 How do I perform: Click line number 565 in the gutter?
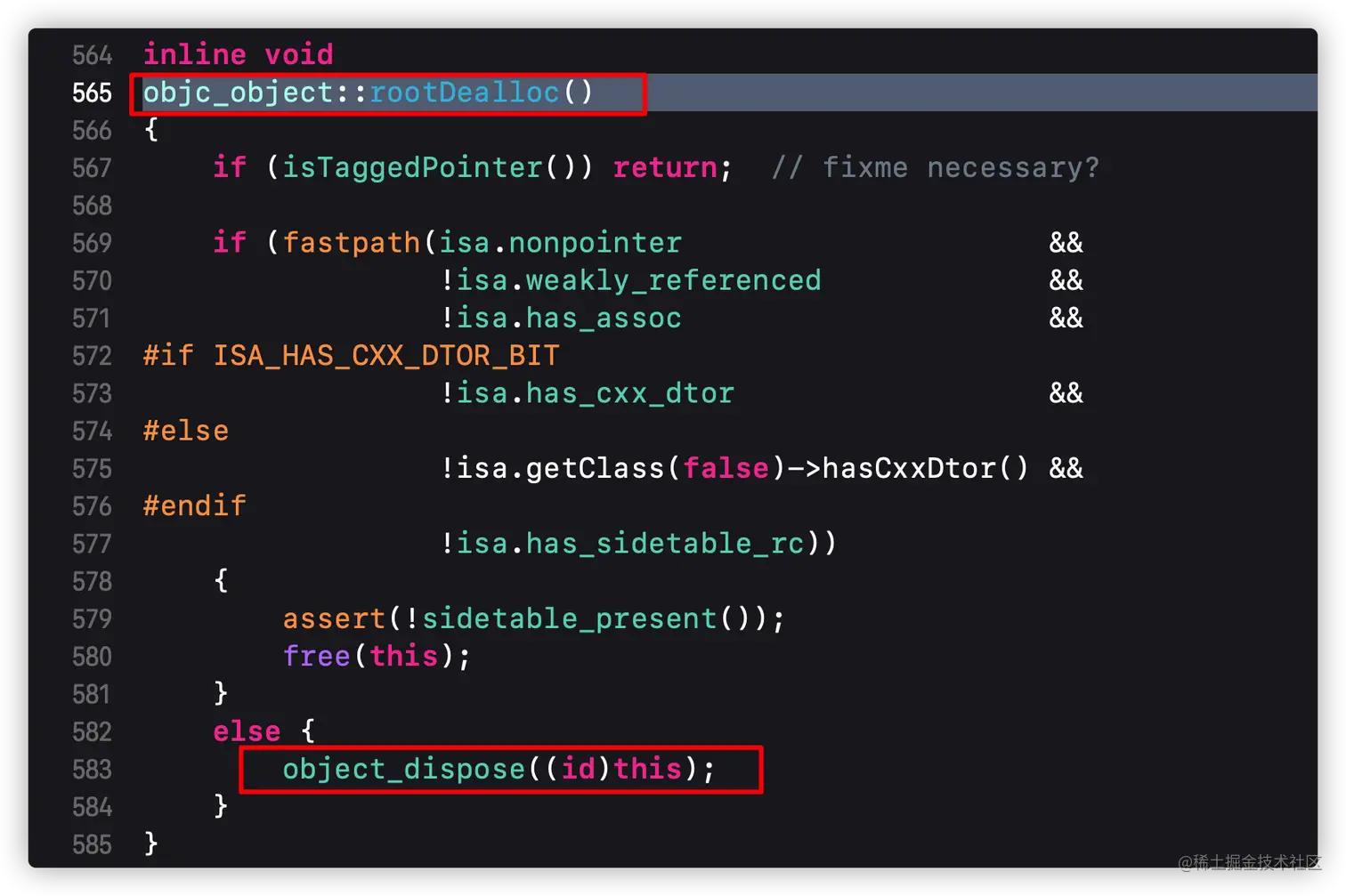pos(92,93)
